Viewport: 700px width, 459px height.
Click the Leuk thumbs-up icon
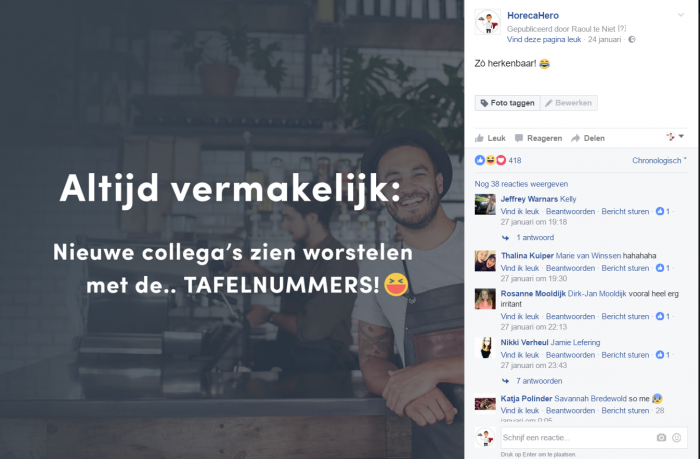(479, 138)
